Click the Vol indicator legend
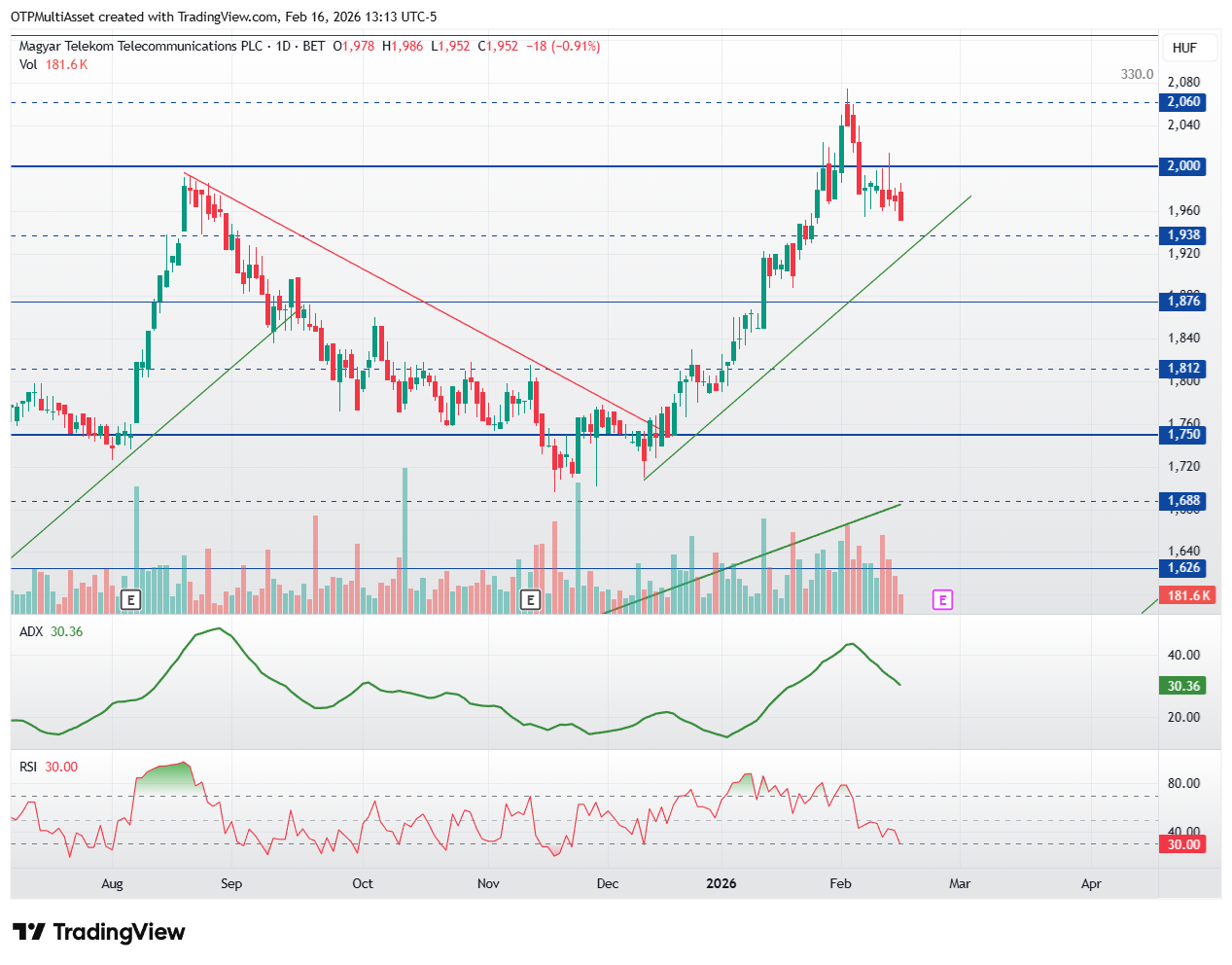The image size is (1232, 965). [x=53, y=64]
